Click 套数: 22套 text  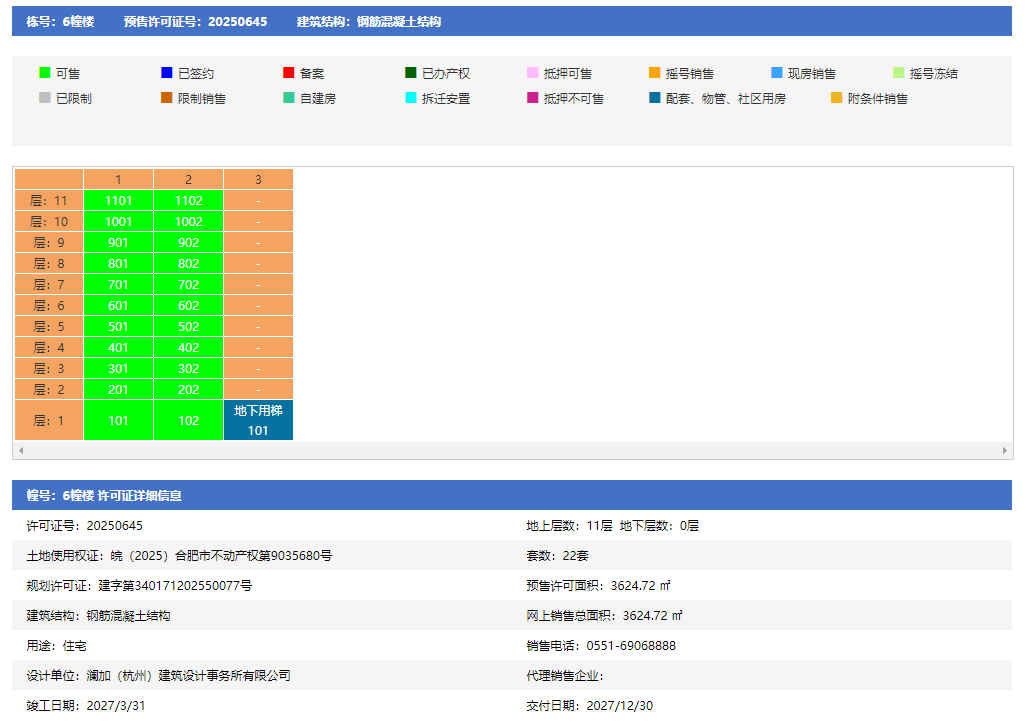click(x=557, y=556)
